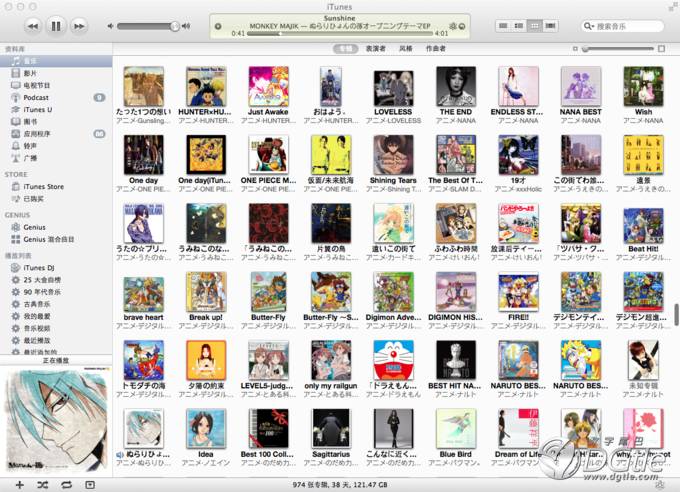Open the Idea album

click(206, 429)
